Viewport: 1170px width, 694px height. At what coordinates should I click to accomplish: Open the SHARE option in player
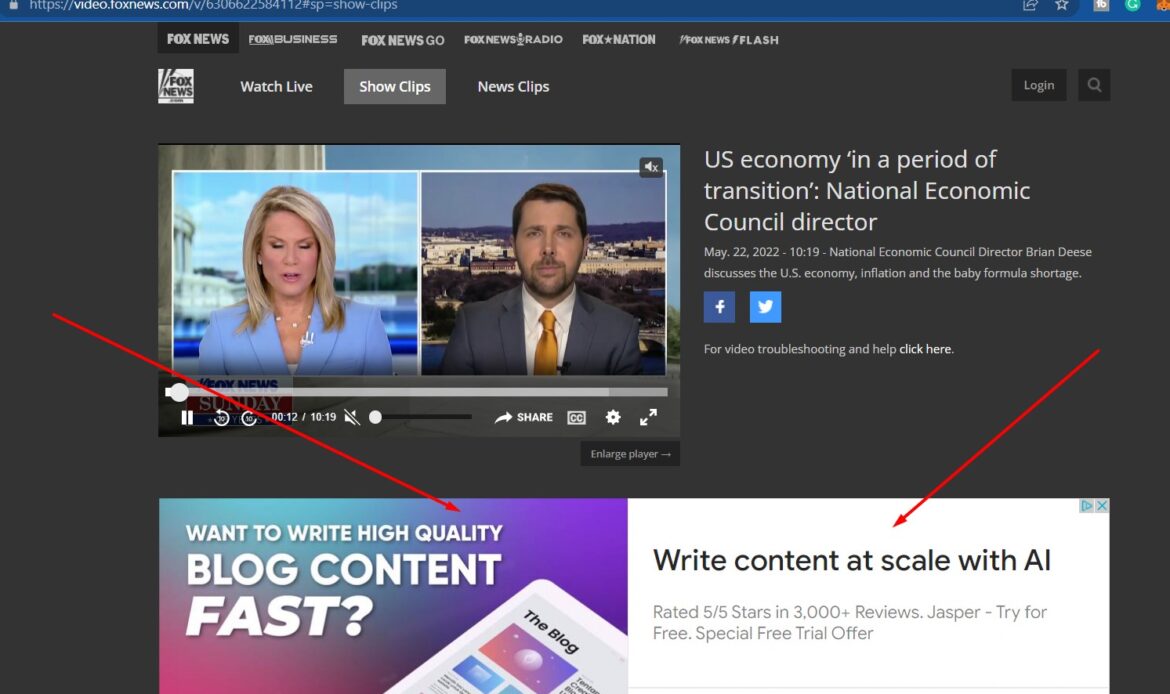[524, 417]
